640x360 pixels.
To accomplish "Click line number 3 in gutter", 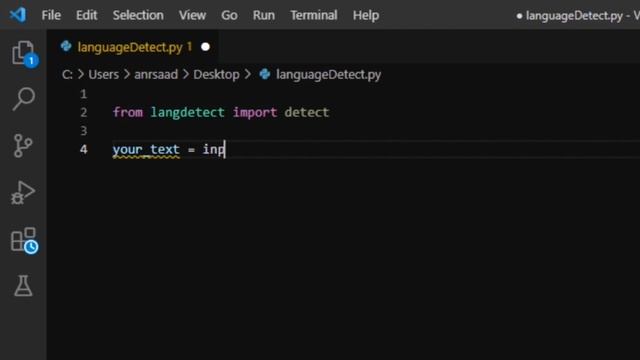I will [x=84, y=131].
